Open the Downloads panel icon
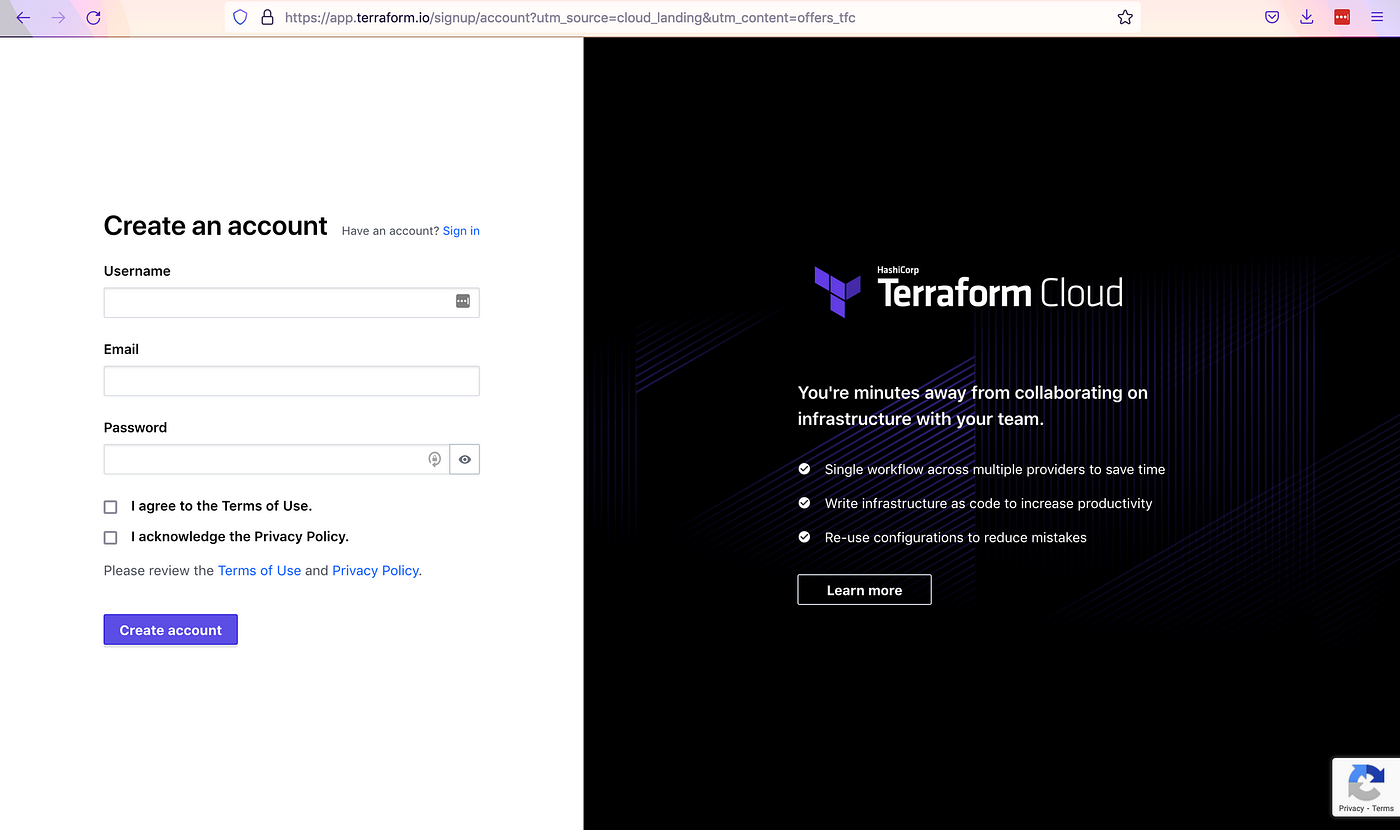The image size is (1400, 830). 1306,17
